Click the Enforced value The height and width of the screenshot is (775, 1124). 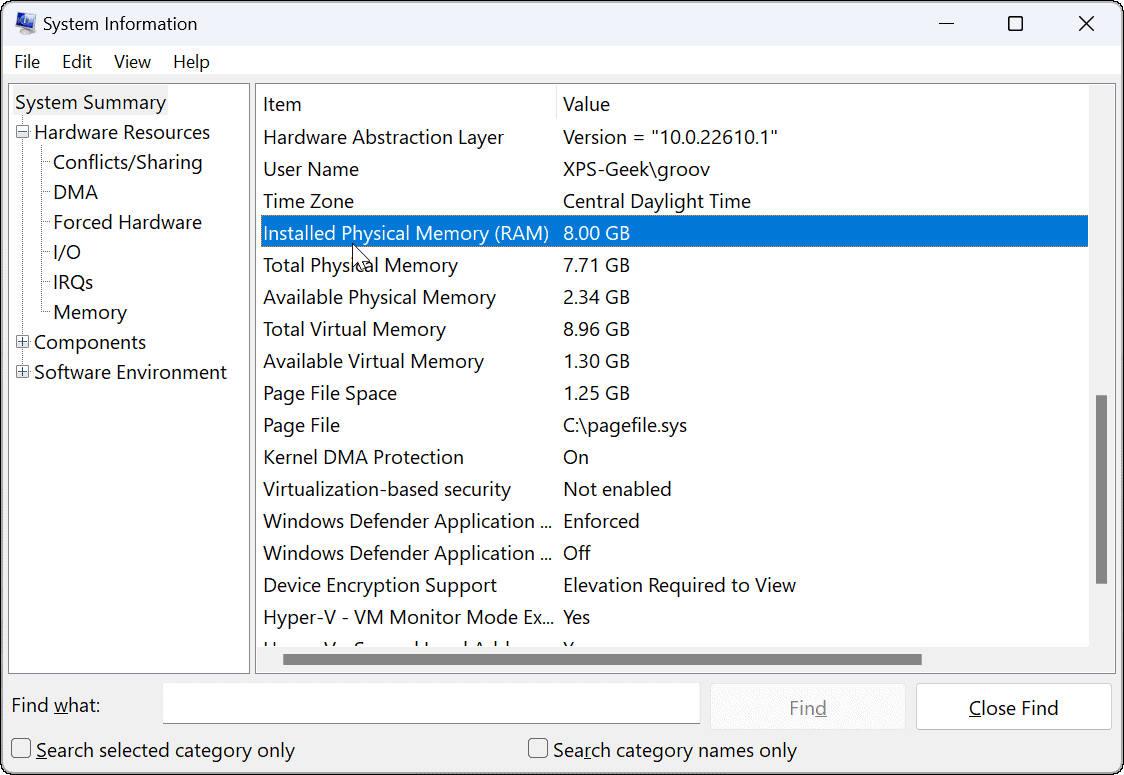click(601, 521)
